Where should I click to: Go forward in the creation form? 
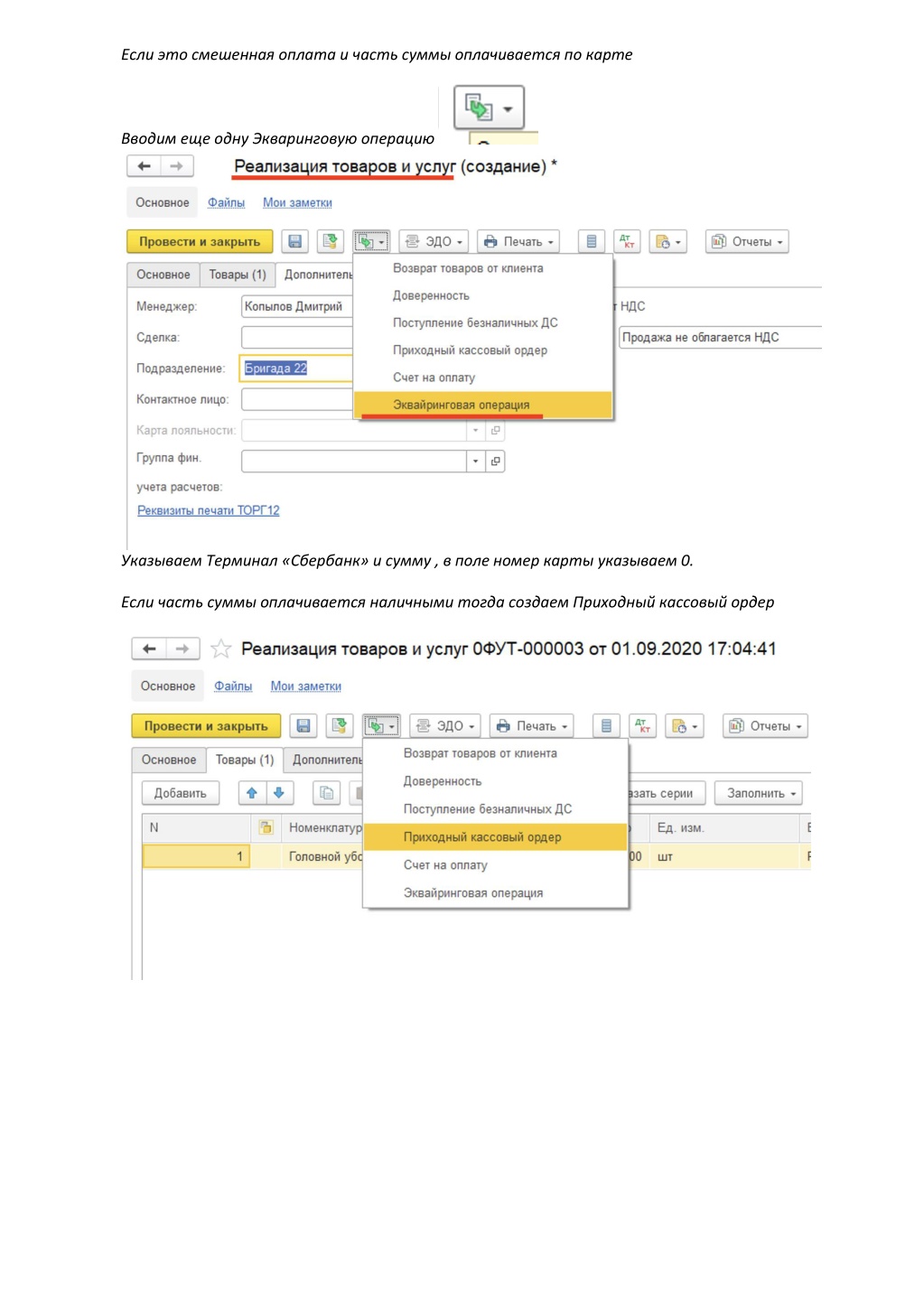(x=176, y=166)
